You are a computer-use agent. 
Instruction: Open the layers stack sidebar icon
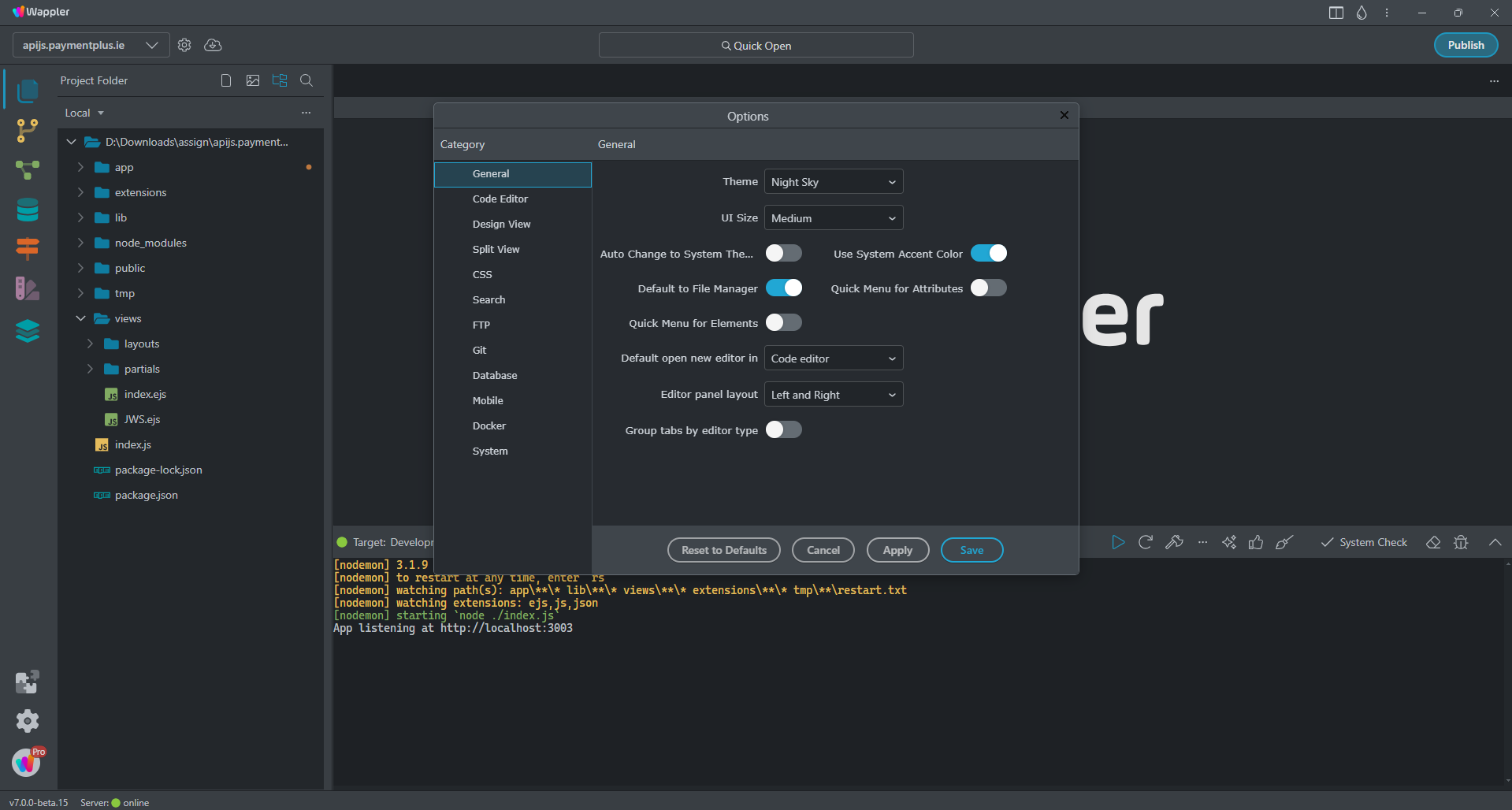coord(28,331)
